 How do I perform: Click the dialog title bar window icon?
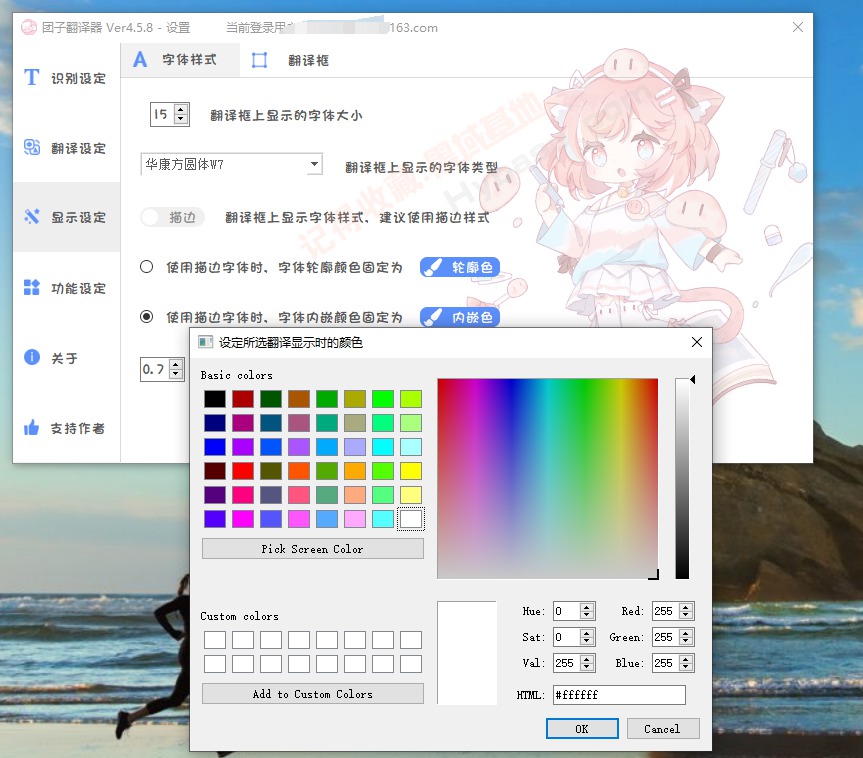coord(205,342)
